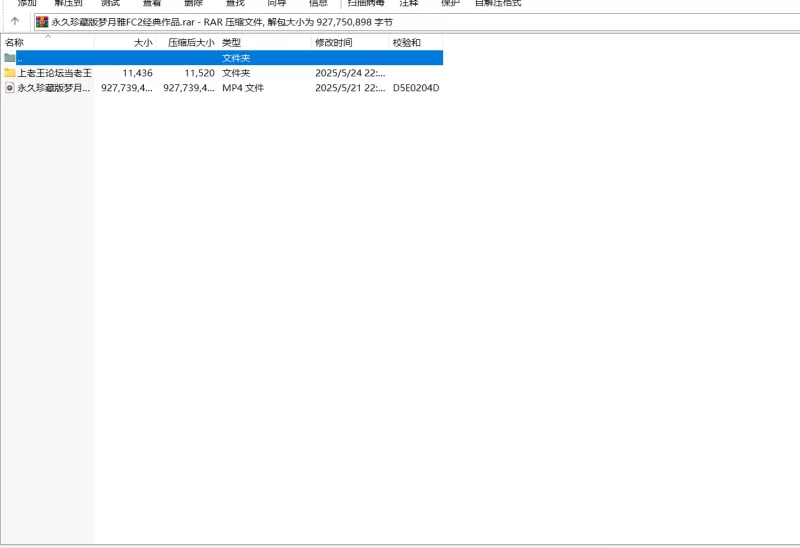Click the MP4 file icon for 永久珍藏版梦月...
Image resolution: width=800 pixels, height=548 pixels.
(x=10, y=88)
